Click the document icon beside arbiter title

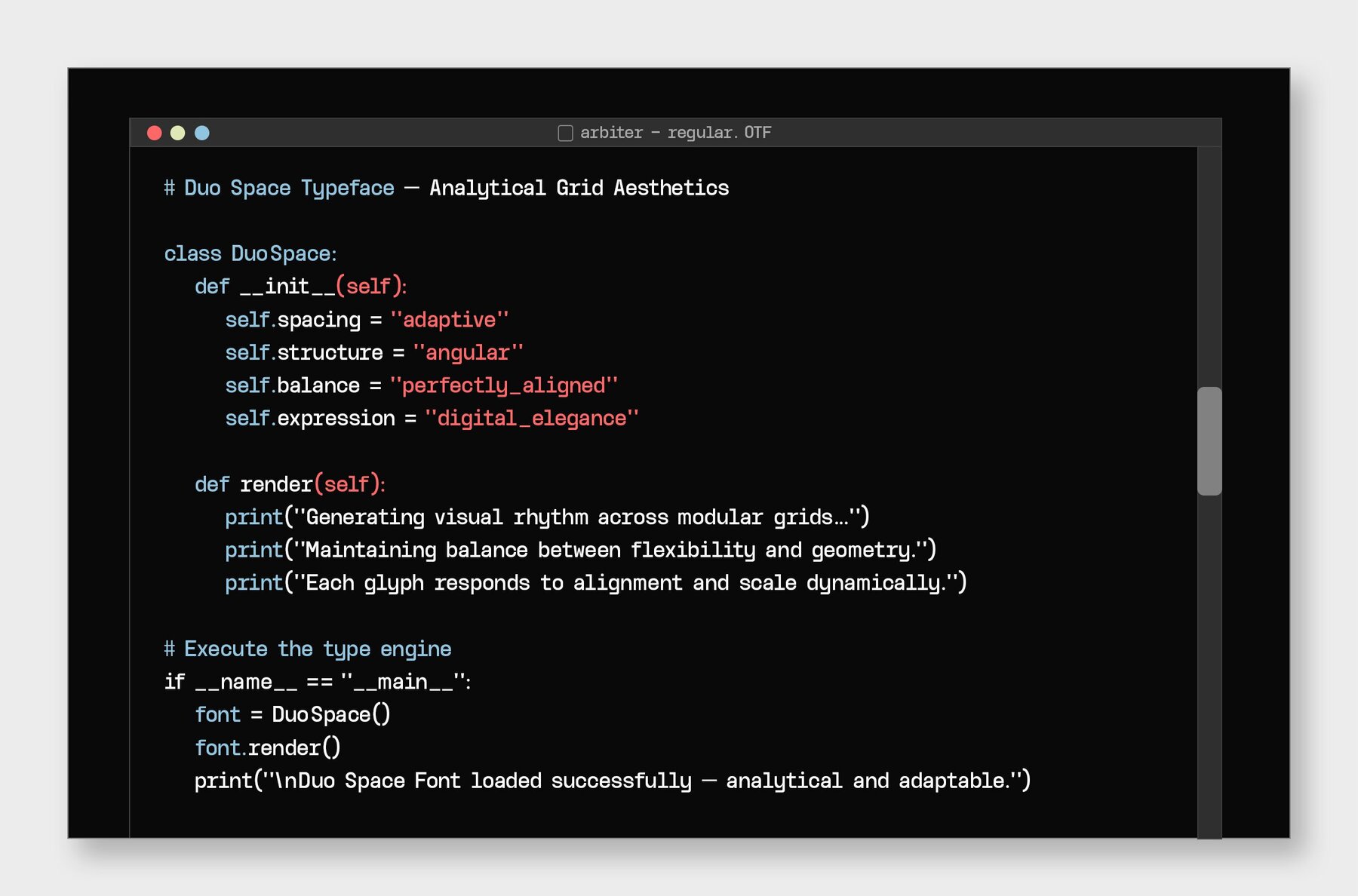pos(565,133)
